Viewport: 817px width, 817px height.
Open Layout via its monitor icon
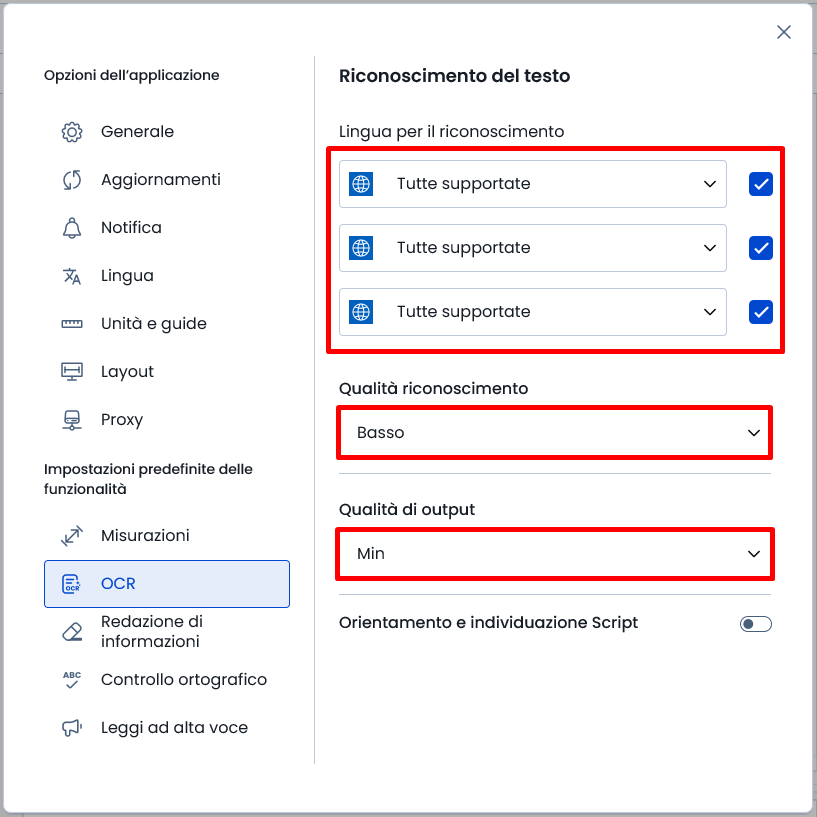coord(72,372)
